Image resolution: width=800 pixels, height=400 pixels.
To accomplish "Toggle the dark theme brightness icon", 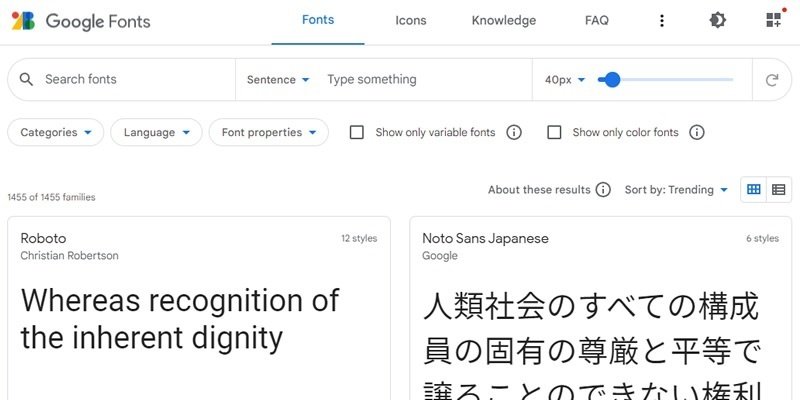I will coord(717,20).
